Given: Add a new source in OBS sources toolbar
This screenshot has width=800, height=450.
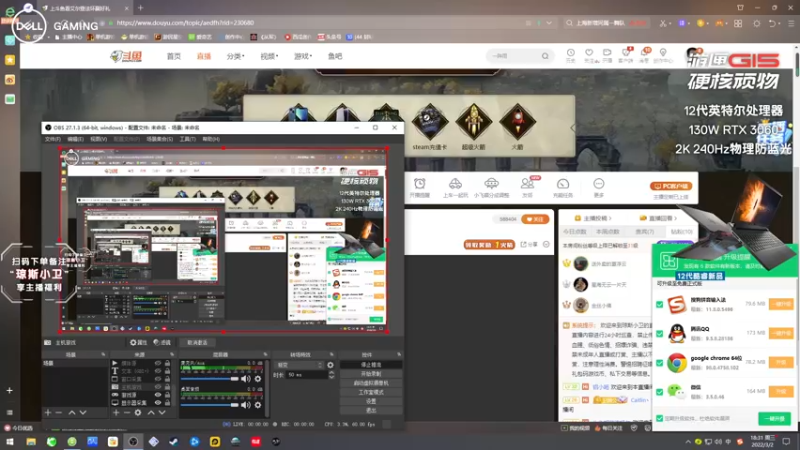Looking at the screenshot, I should pos(116,412).
